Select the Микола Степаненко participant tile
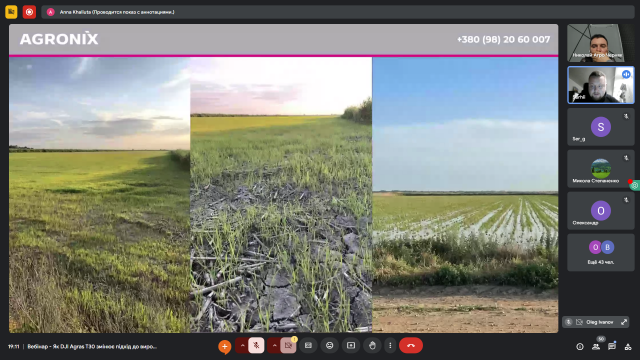The height and width of the screenshot is (360, 640). tap(601, 169)
